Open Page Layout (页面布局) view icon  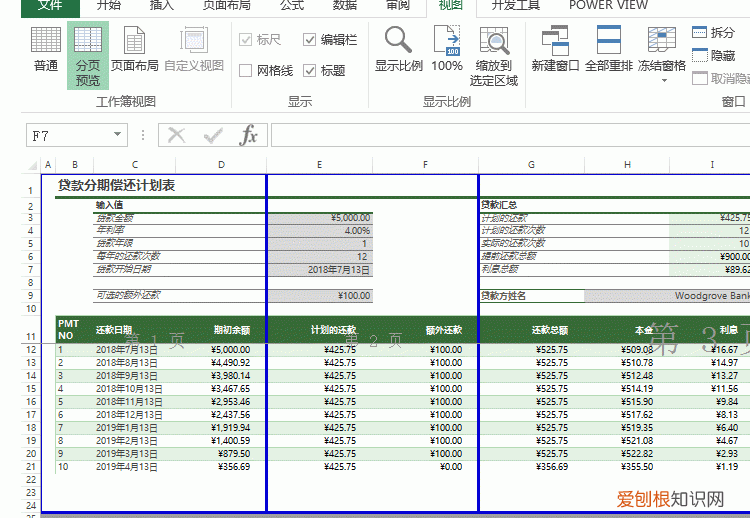(x=134, y=48)
